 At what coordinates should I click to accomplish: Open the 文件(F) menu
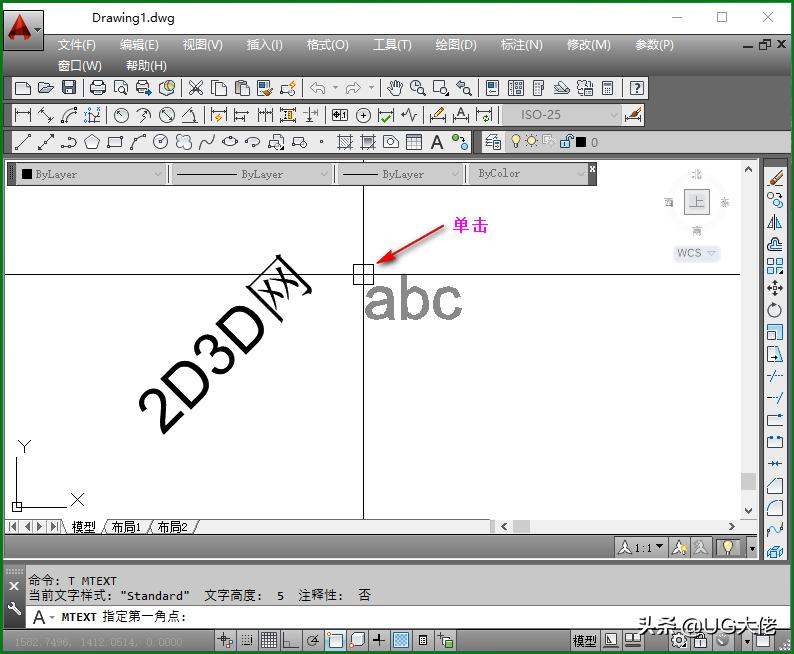point(76,45)
